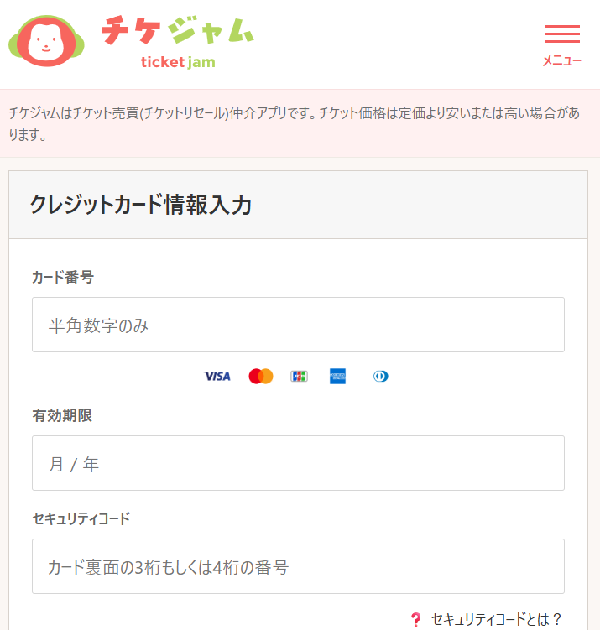The height and width of the screenshot is (630, 600).
Task: Click the ticket jam subtitle text
Action: point(178,62)
